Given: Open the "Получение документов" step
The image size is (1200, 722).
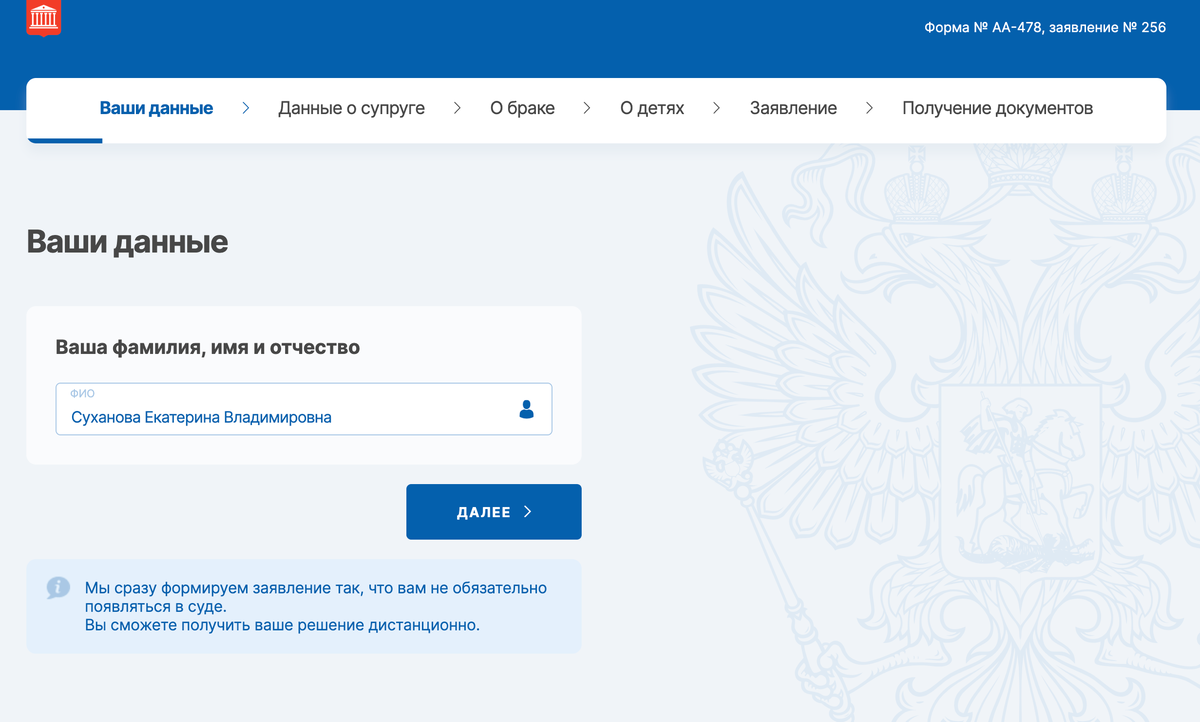Looking at the screenshot, I should click(x=998, y=108).
